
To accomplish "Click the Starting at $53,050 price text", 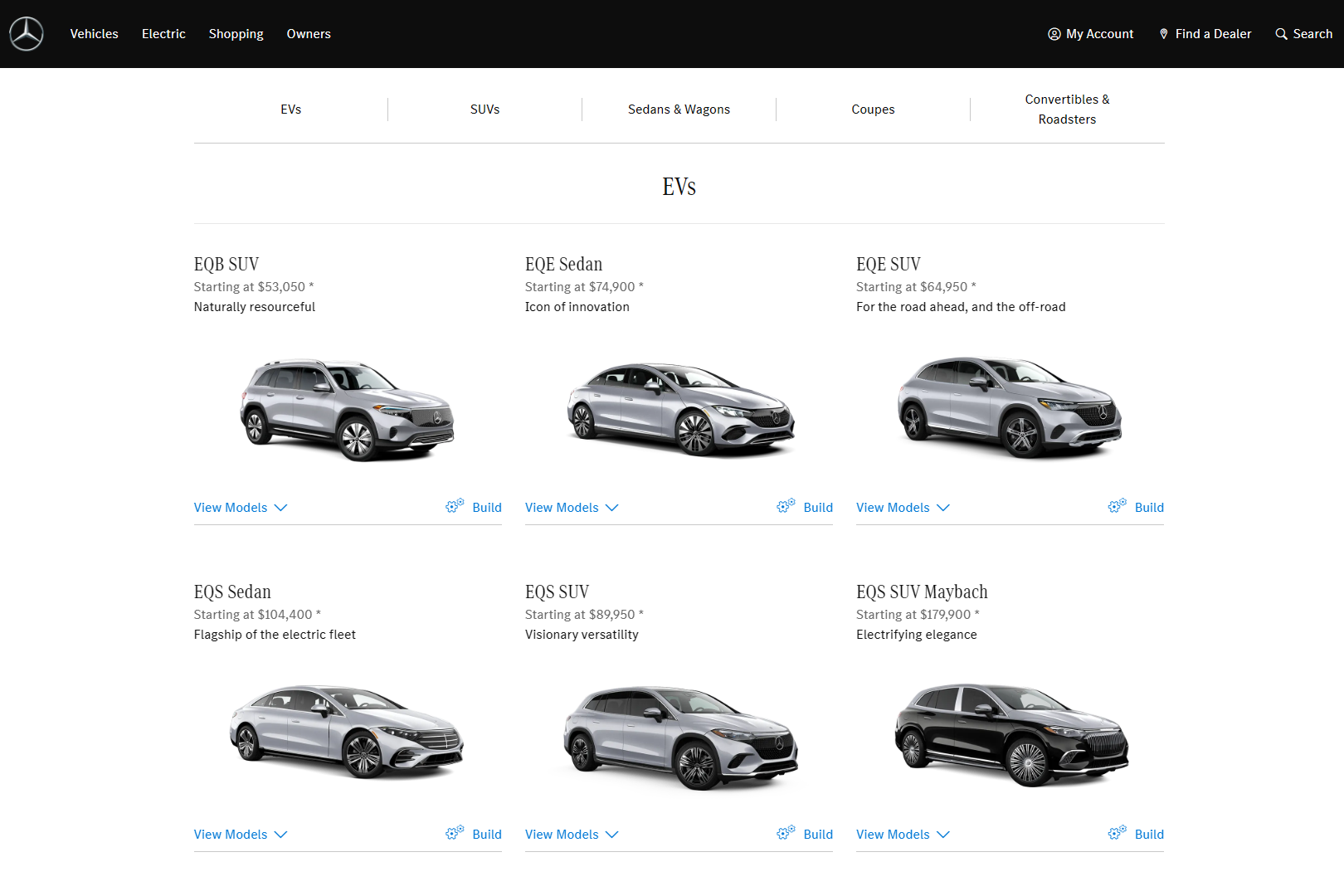I will click(x=254, y=287).
